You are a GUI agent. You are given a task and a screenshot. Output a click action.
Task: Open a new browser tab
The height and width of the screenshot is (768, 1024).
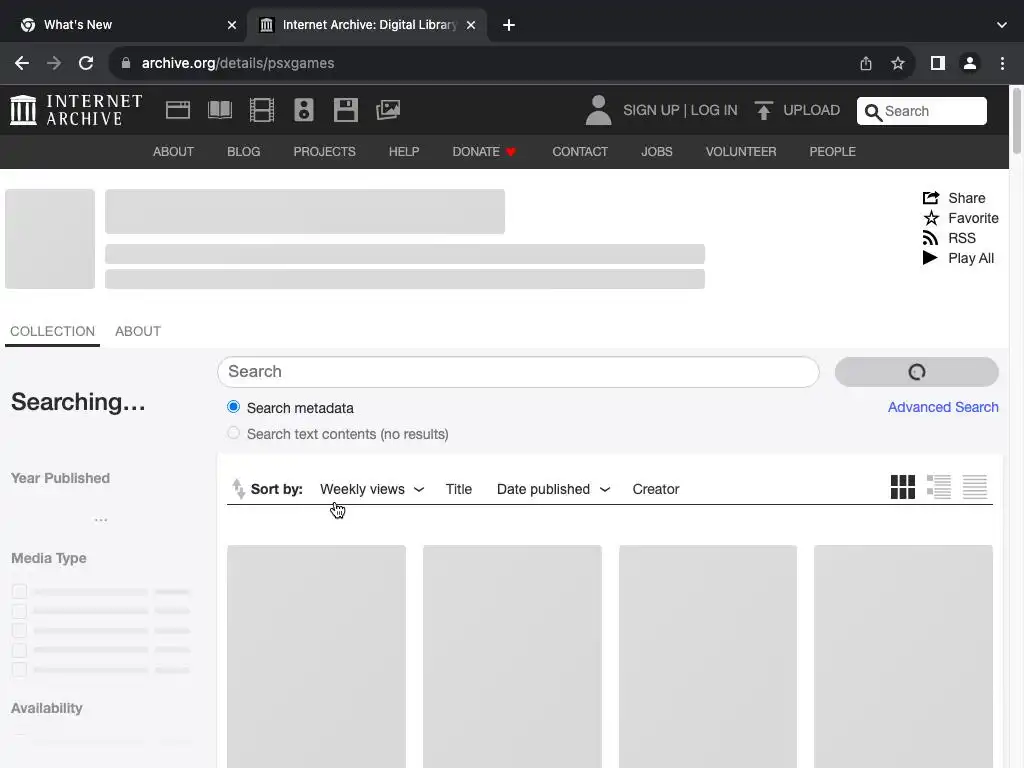click(509, 25)
